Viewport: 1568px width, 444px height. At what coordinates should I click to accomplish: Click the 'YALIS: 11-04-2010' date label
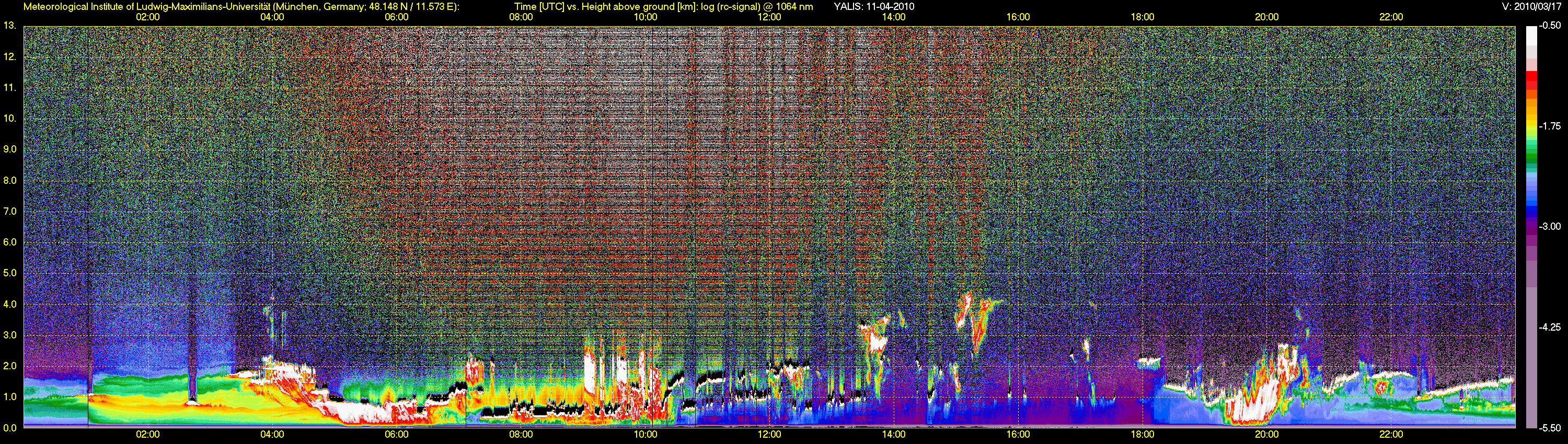point(874,7)
